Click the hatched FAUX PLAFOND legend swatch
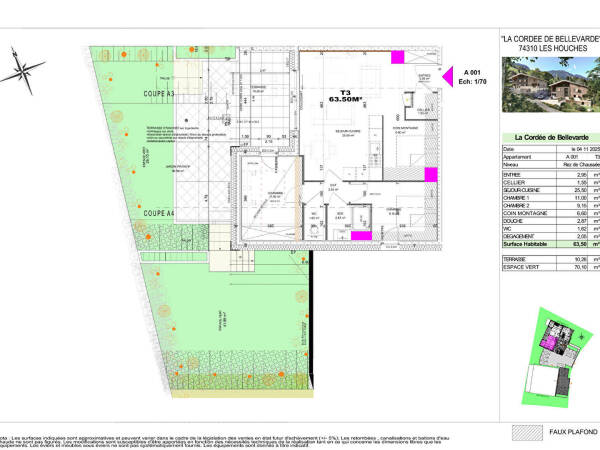This screenshot has height=450, width=600. (x=527, y=432)
